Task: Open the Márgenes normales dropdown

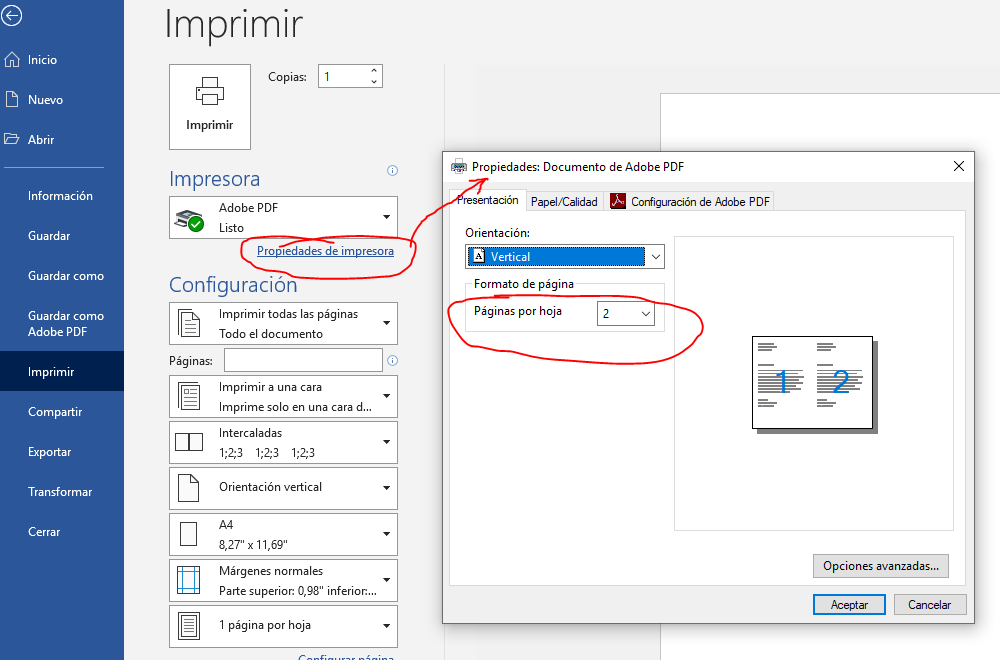Action: coord(283,580)
